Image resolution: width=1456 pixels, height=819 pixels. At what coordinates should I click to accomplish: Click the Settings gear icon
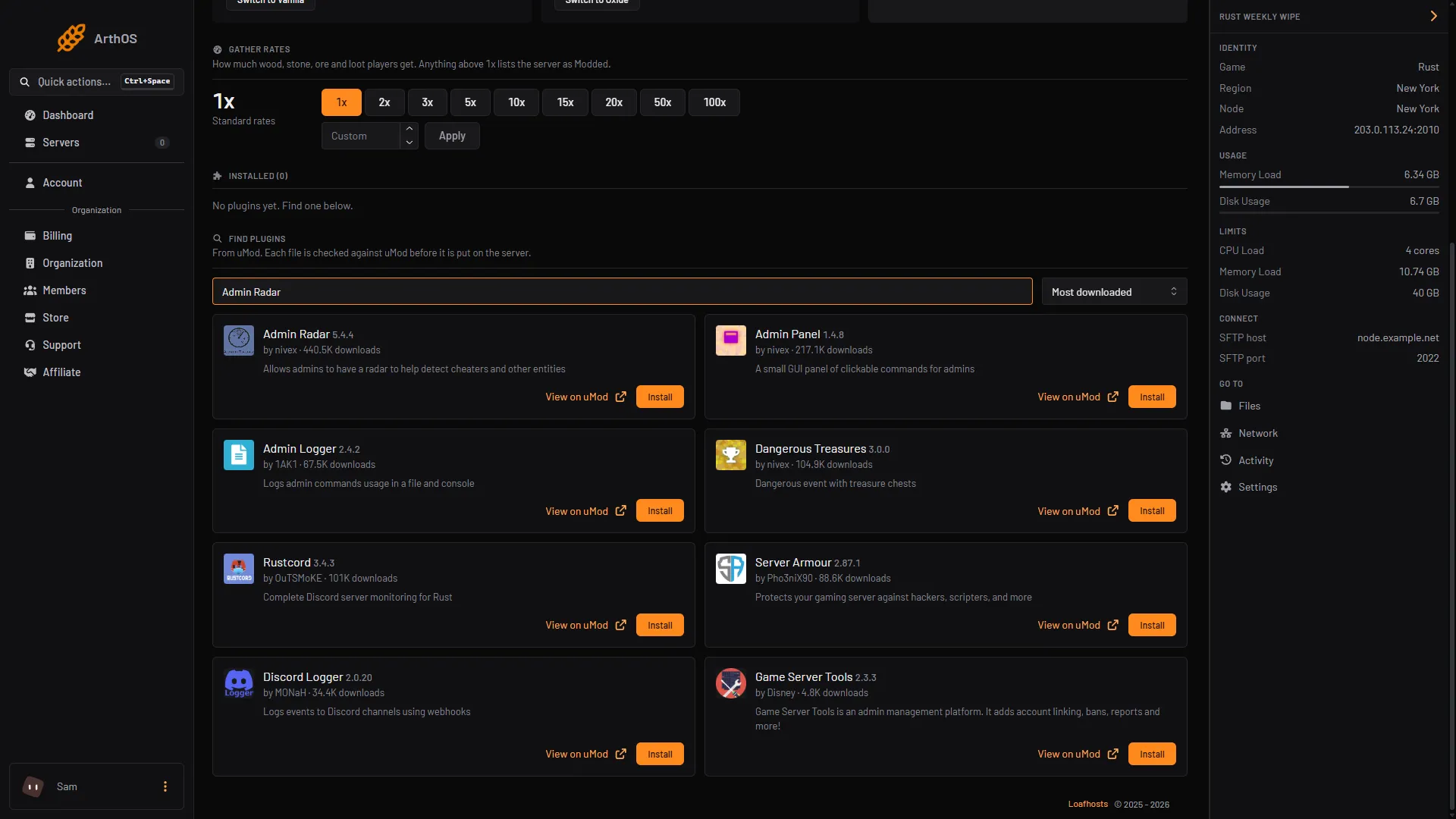click(1226, 487)
